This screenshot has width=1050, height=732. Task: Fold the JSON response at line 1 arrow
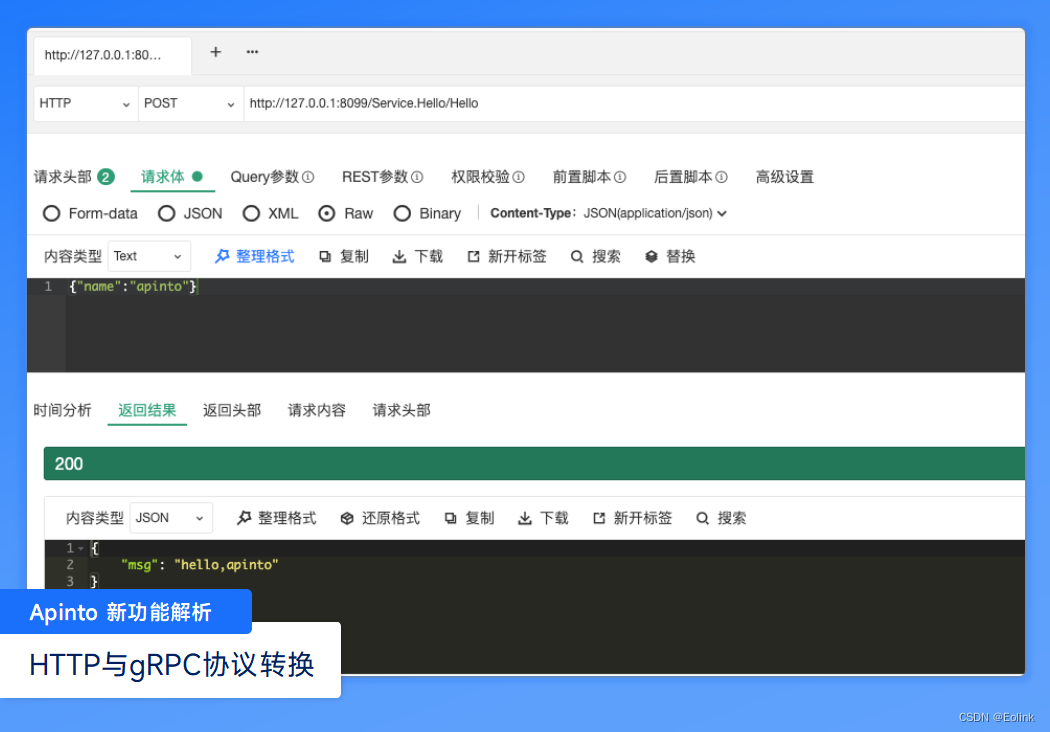point(81,548)
